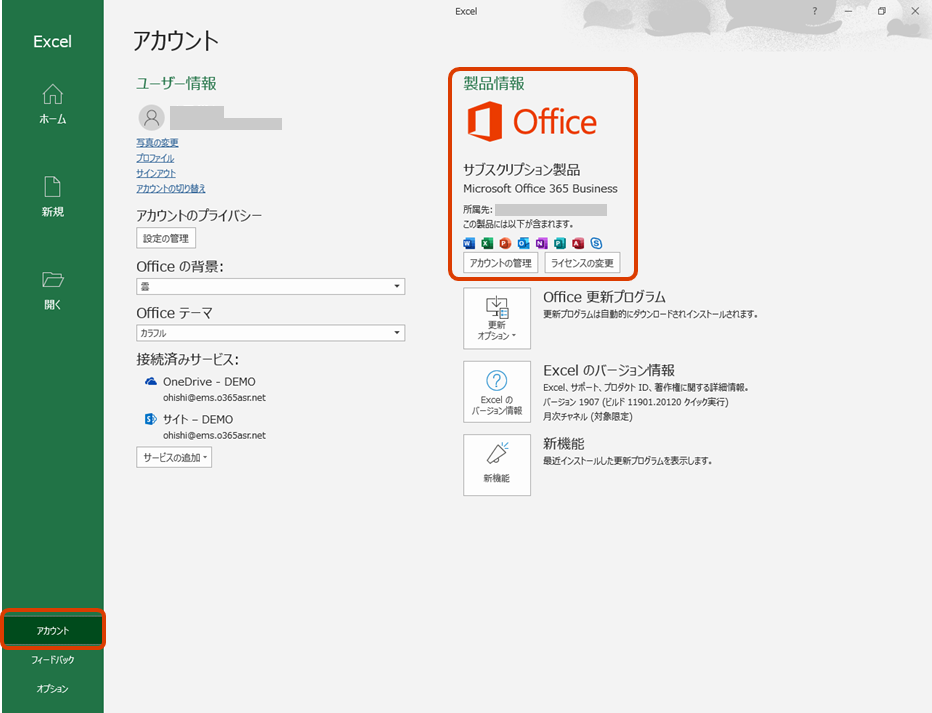
Task: Open the サービスの追加 dropdown
Action: pos(173,457)
